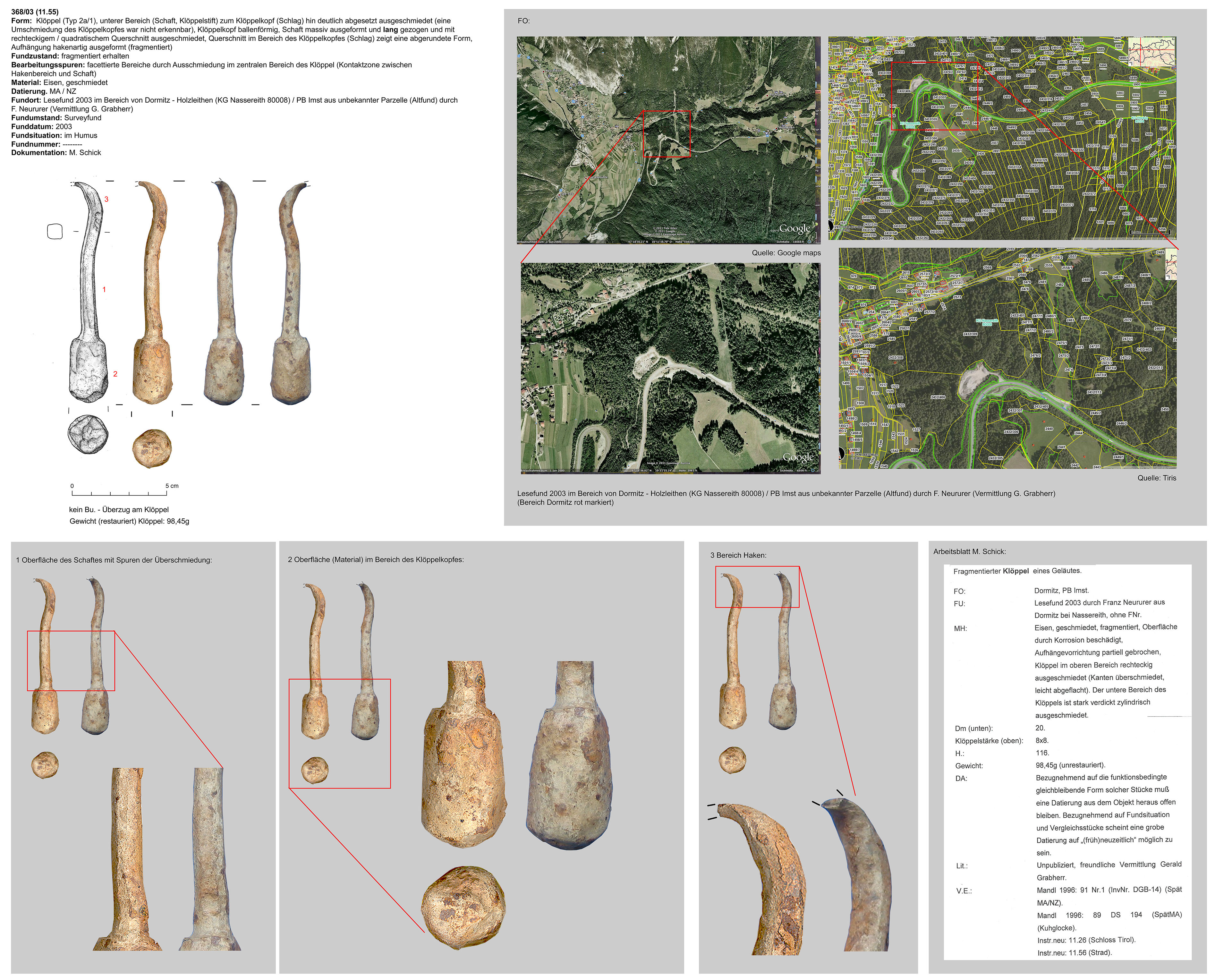1215x980 pixels.
Task: Click the red number 2 beside the clapper head
Action: coord(115,374)
